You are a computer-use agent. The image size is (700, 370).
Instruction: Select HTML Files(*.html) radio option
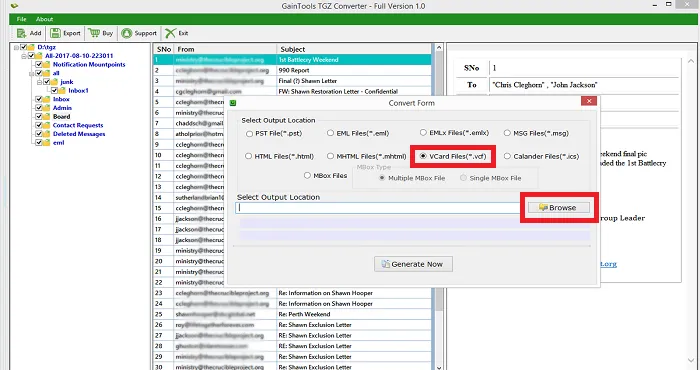pos(248,156)
